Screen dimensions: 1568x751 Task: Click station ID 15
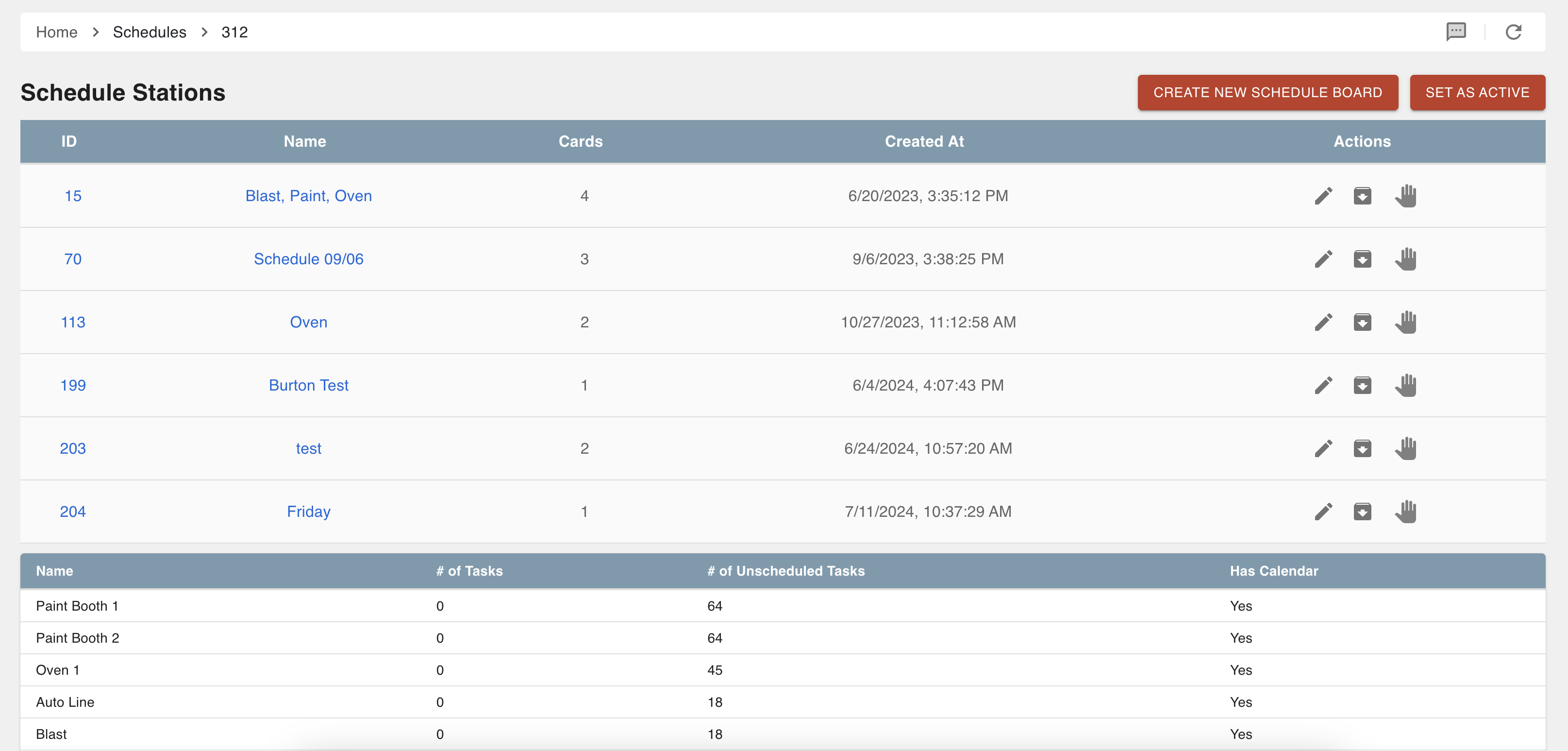tap(73, 196)
